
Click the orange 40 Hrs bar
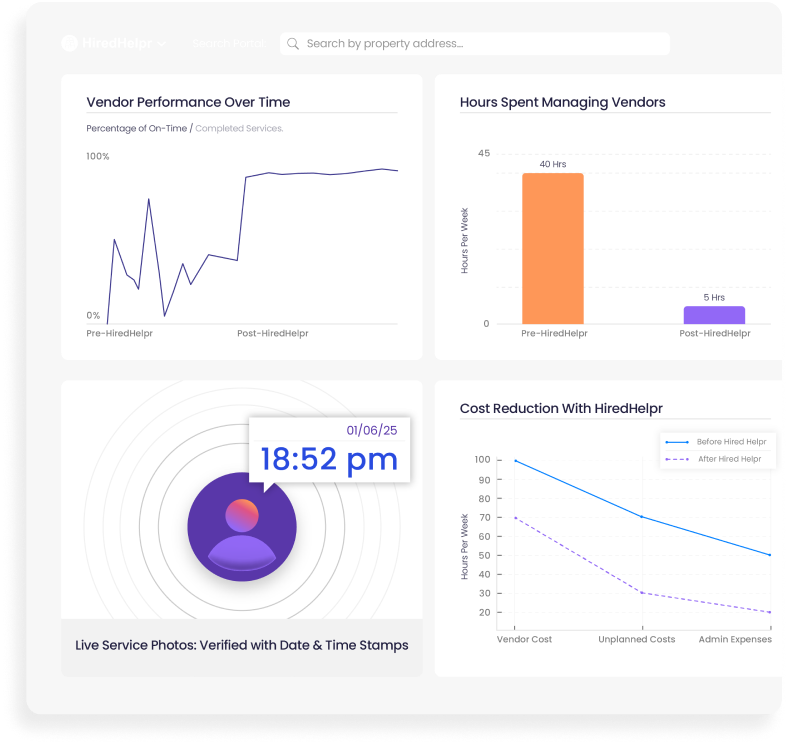553,248
